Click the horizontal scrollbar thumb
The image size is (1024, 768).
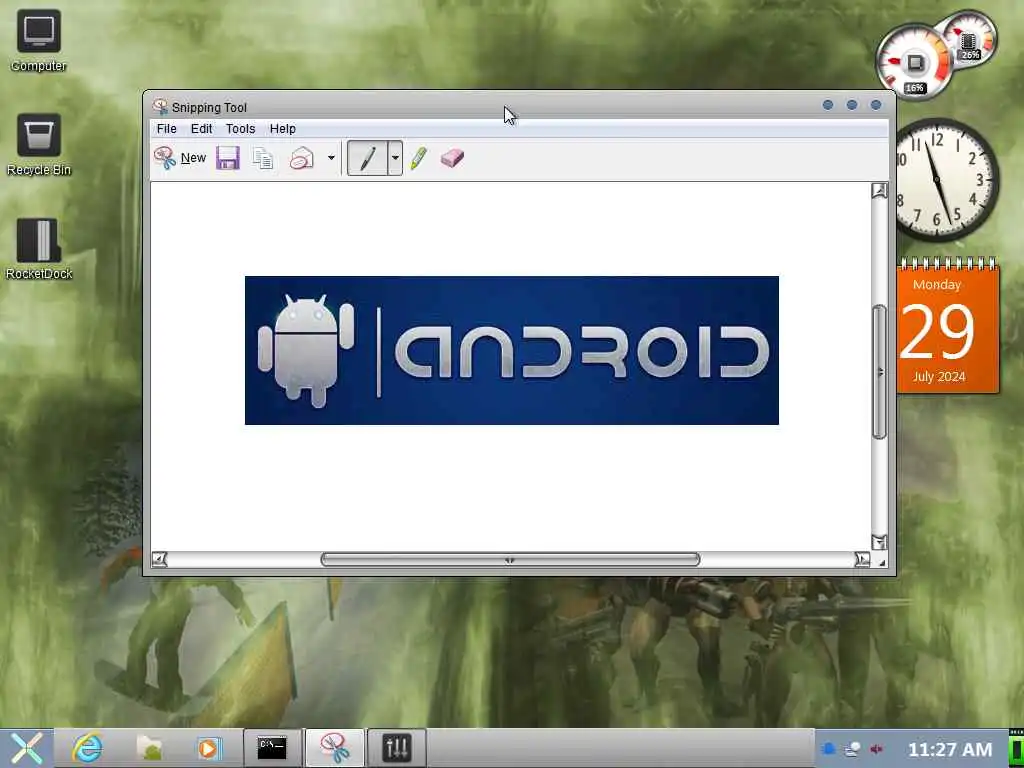(x=510, y=560)
